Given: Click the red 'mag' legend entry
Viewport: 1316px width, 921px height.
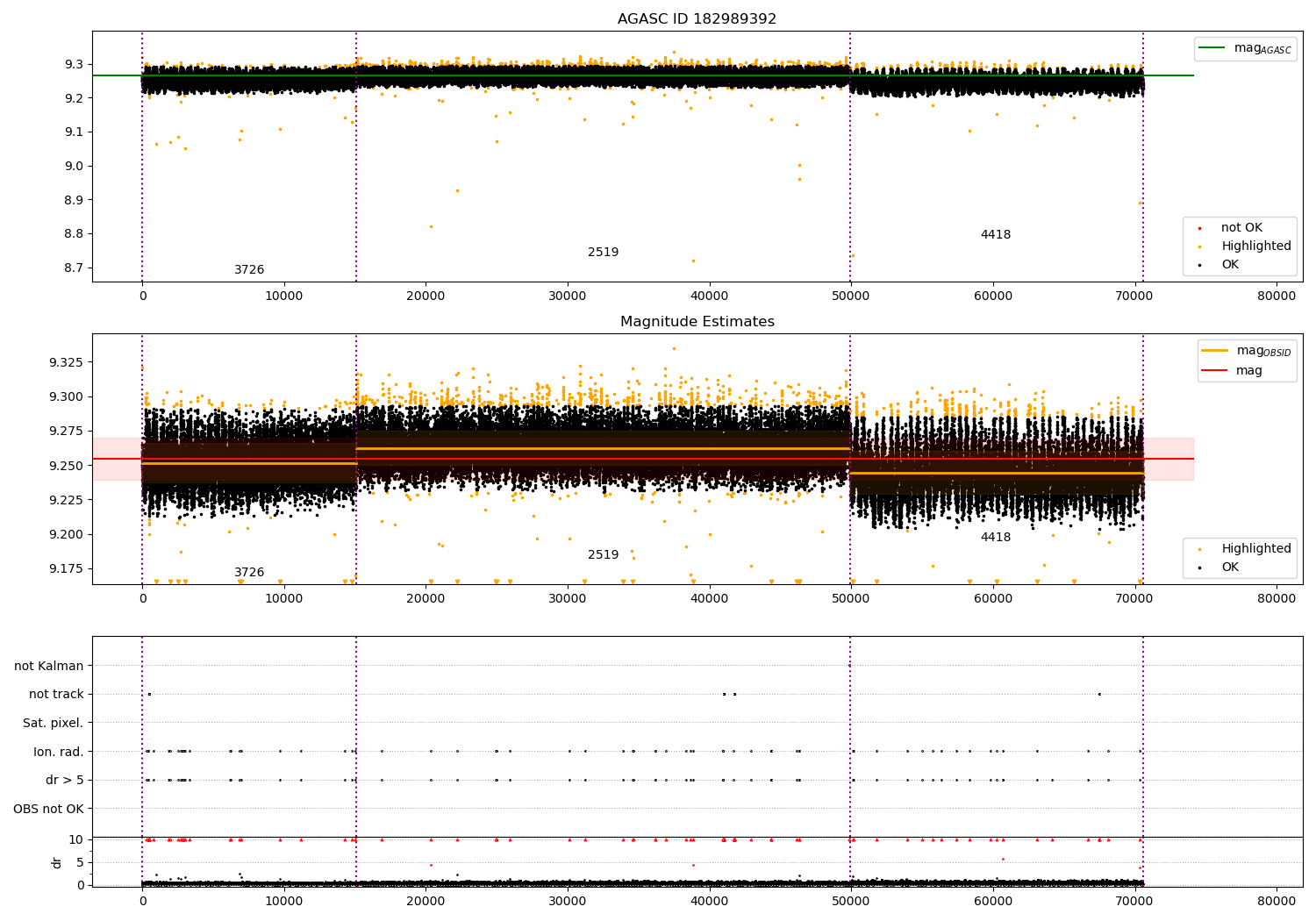Looking at the screenshot, I should pos(1233,370).
